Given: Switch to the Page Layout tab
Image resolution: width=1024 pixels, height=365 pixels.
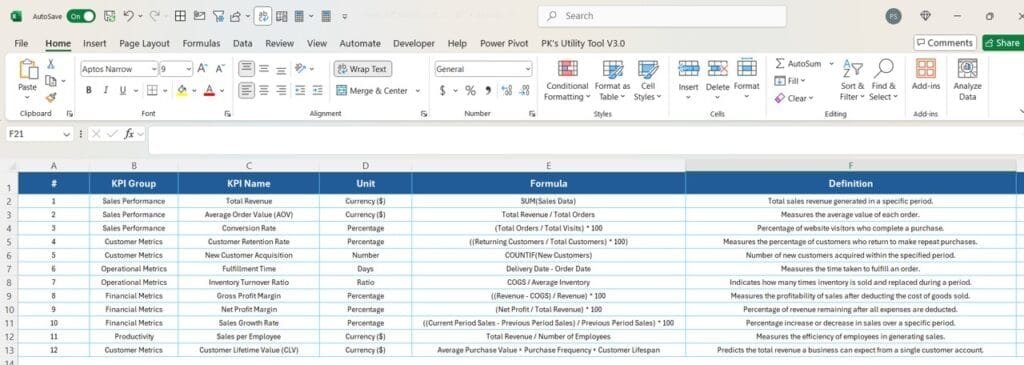Looking at the screenshot, I should point(144,43).
